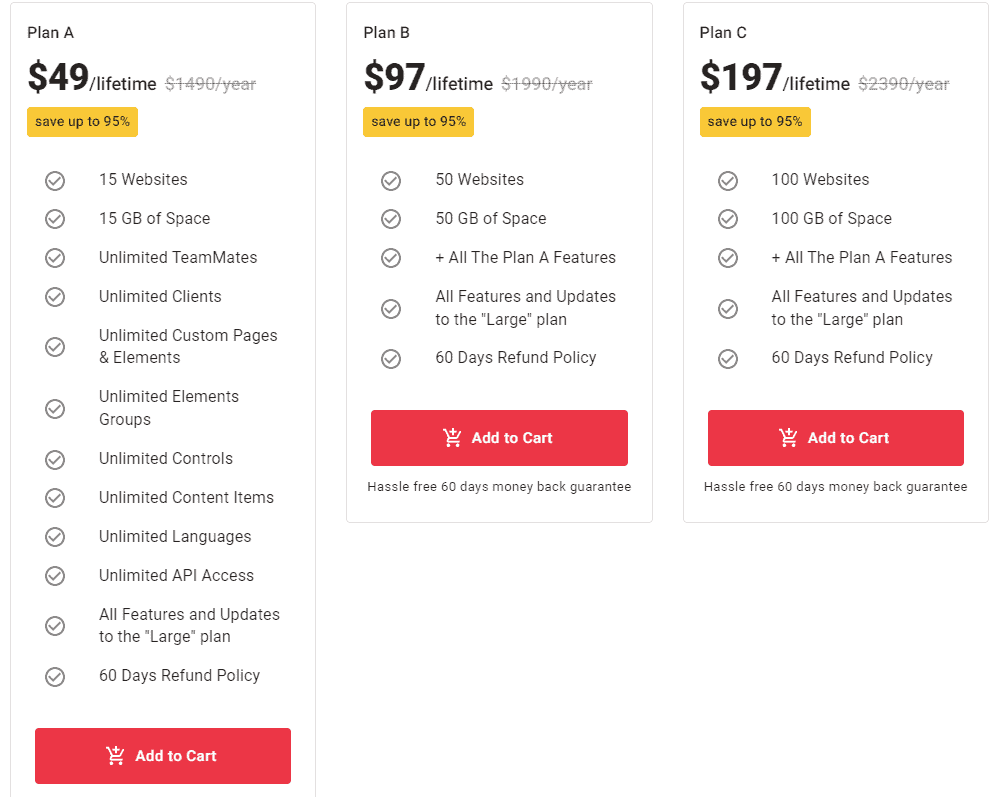Click check icon beside 15 Websites
The image size is (993, 797).
[55, 181]
